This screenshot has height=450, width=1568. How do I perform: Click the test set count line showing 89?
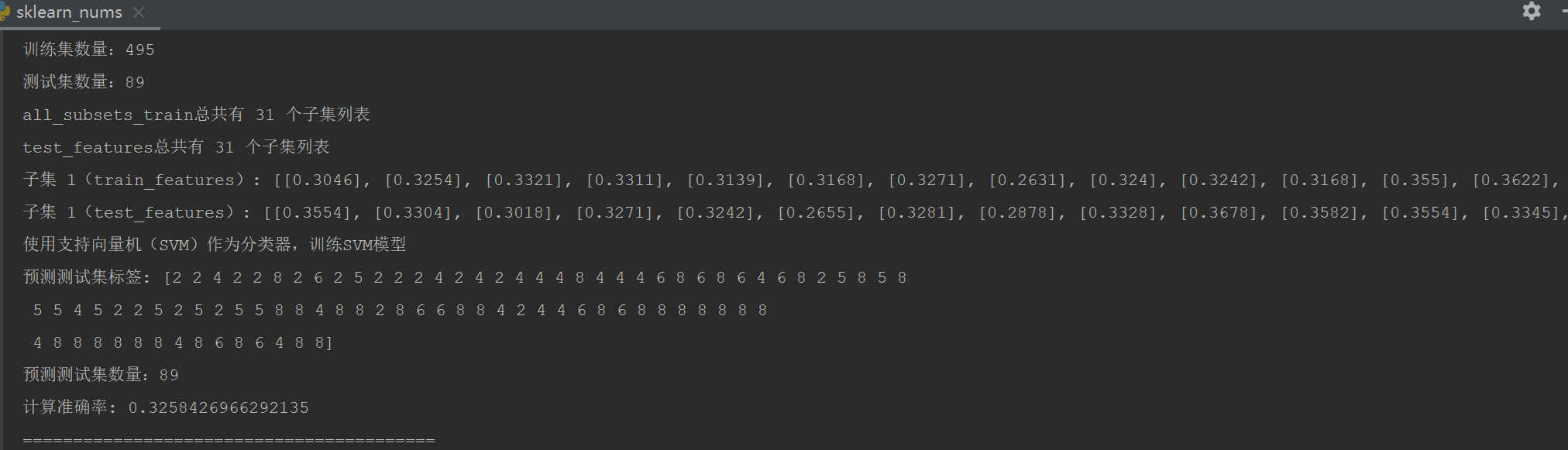84,82
